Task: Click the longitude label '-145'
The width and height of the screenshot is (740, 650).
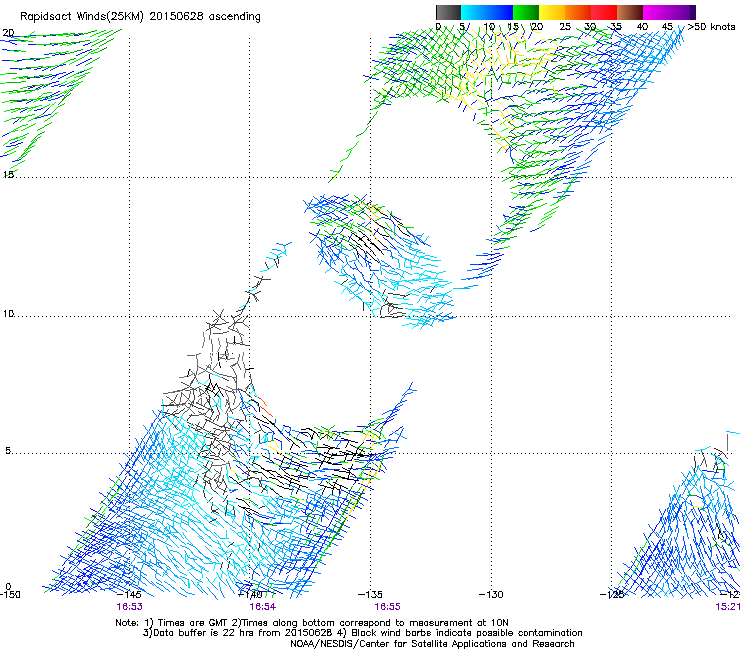Action: (x=130, y=595)
